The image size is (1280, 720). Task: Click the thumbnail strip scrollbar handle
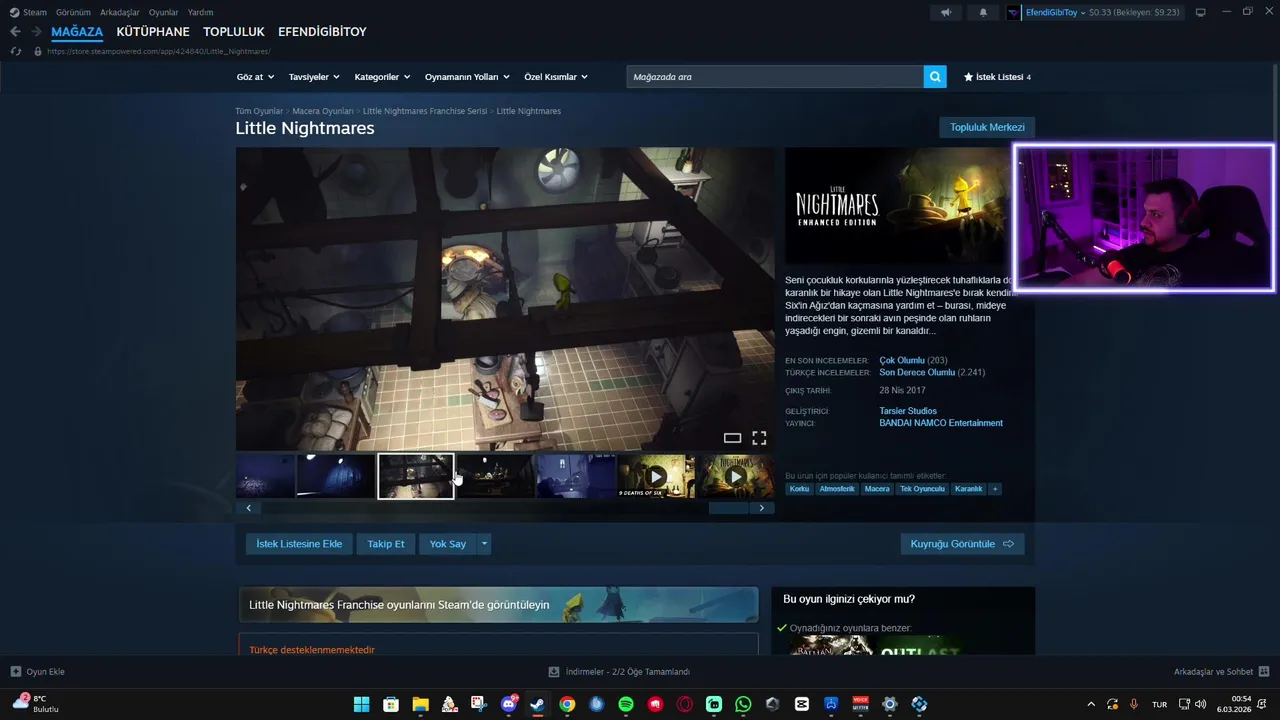click(x=729, y=508)
